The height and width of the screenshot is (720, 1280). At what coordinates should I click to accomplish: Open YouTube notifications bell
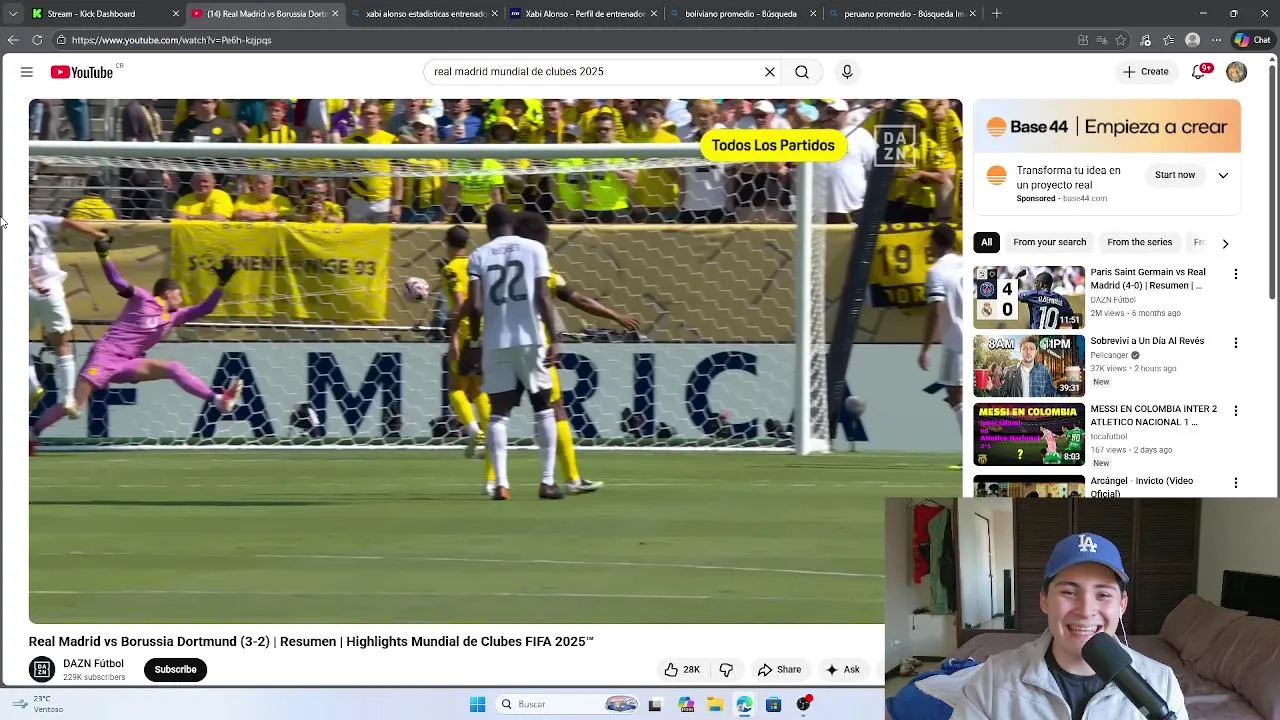tap(1199, 72)
